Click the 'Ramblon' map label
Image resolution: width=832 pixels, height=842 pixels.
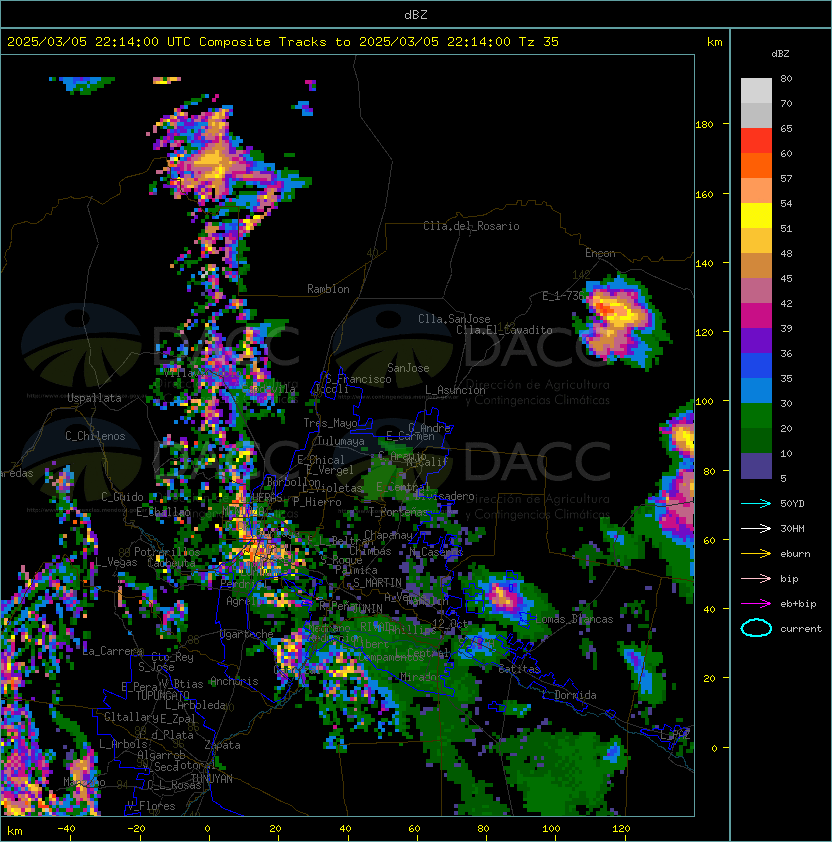pyautogui.click(x=328, y=289)
